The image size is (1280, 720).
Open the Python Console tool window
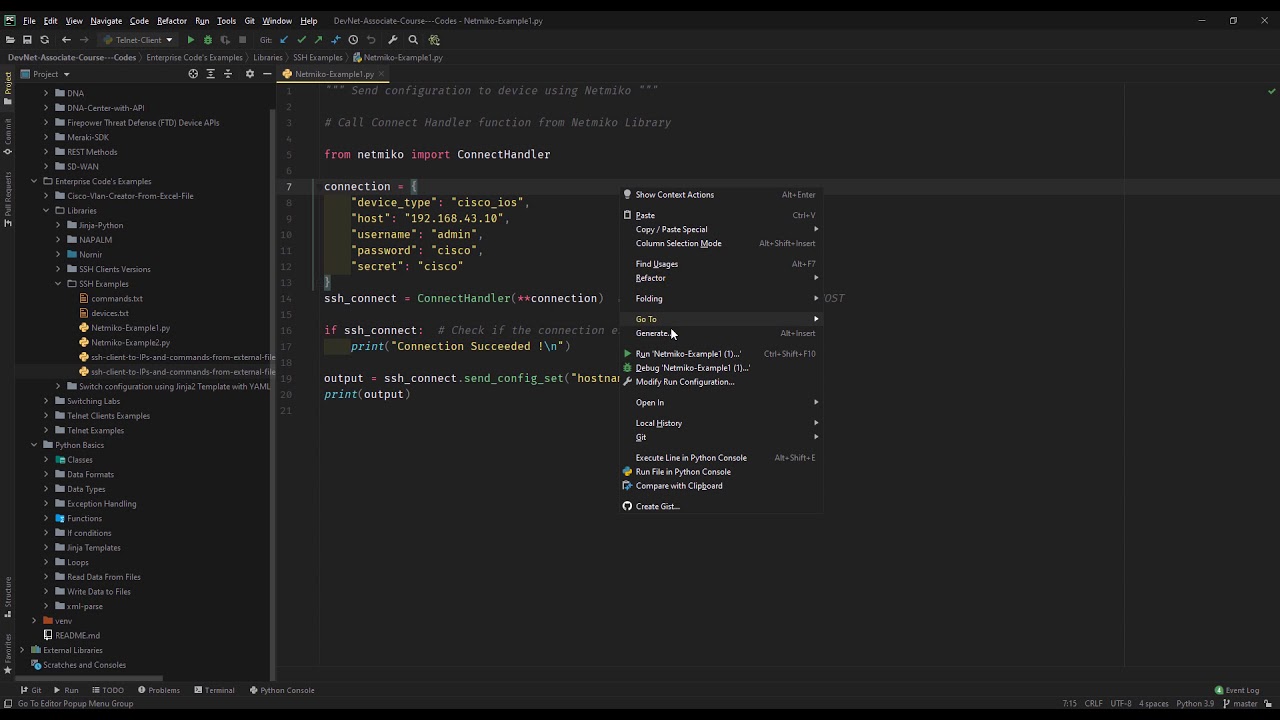(x=281, y=690)
